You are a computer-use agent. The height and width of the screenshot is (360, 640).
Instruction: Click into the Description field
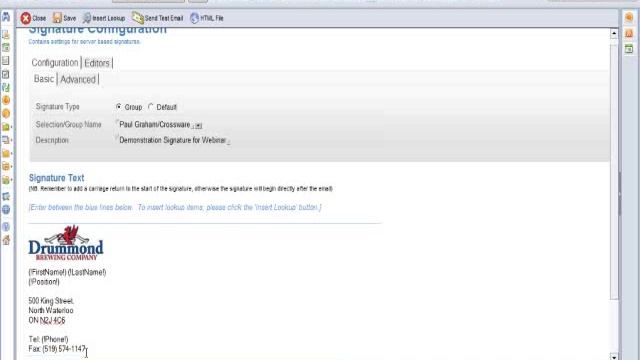pyautogui.click(x=173, y=140)
